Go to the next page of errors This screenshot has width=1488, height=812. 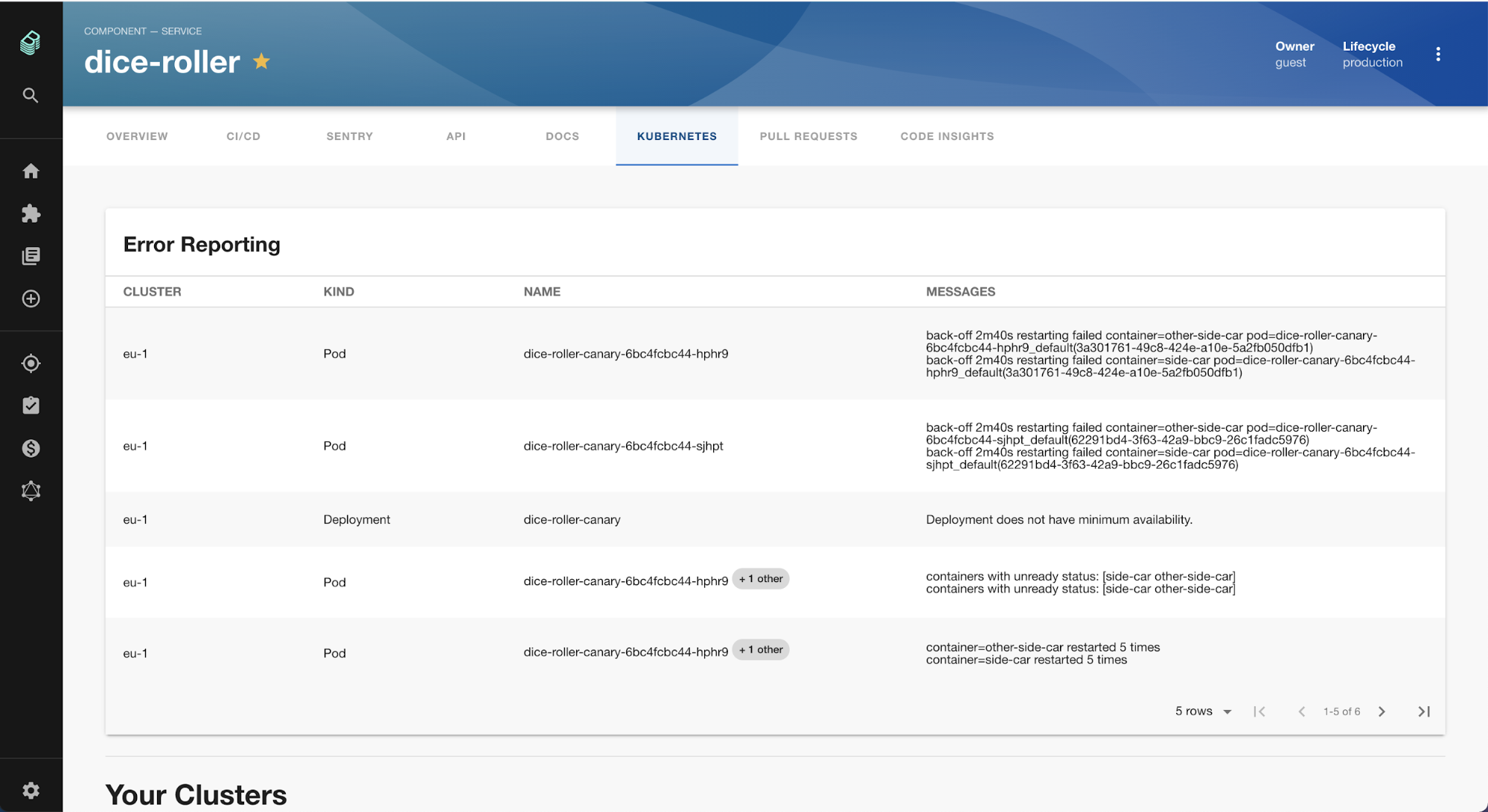click(x=1382, y=712)
